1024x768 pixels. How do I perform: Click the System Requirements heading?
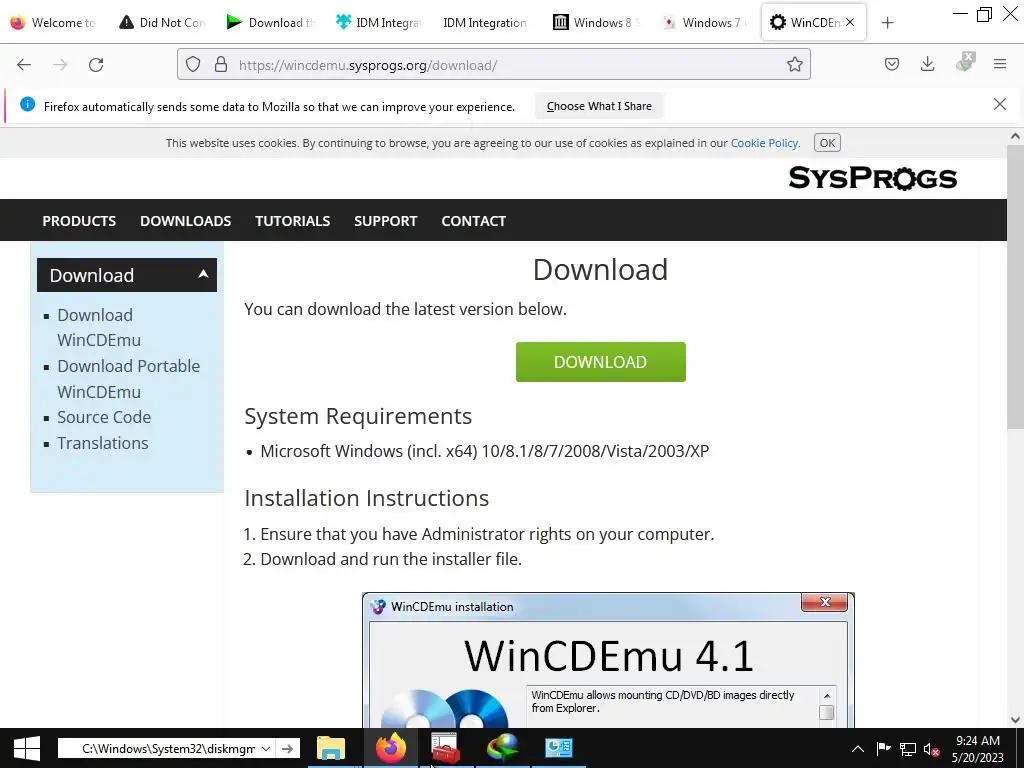(358, 416)
